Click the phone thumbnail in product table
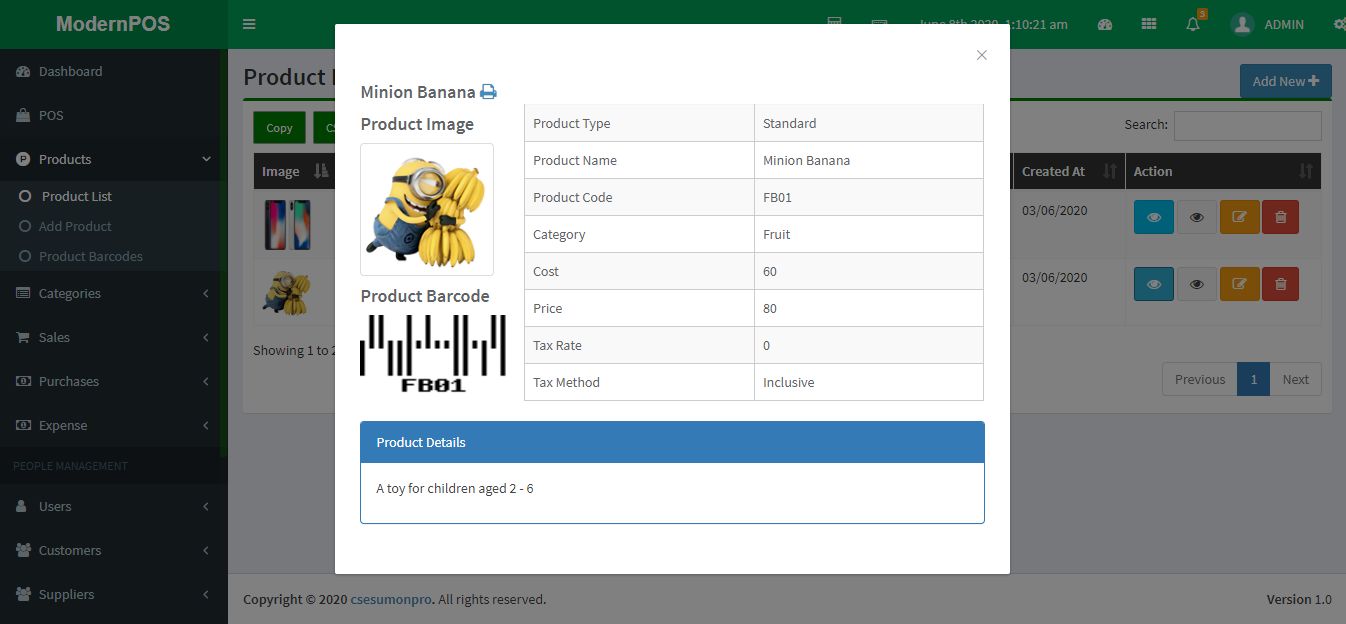The width and height of the screenshot is (1346, 624). coord(287,225)
